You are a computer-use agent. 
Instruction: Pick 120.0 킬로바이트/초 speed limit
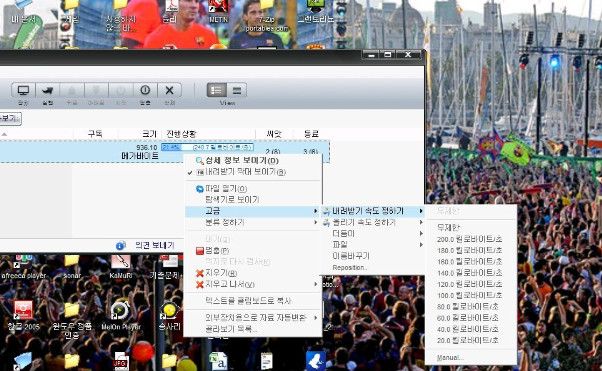point(471,284)
